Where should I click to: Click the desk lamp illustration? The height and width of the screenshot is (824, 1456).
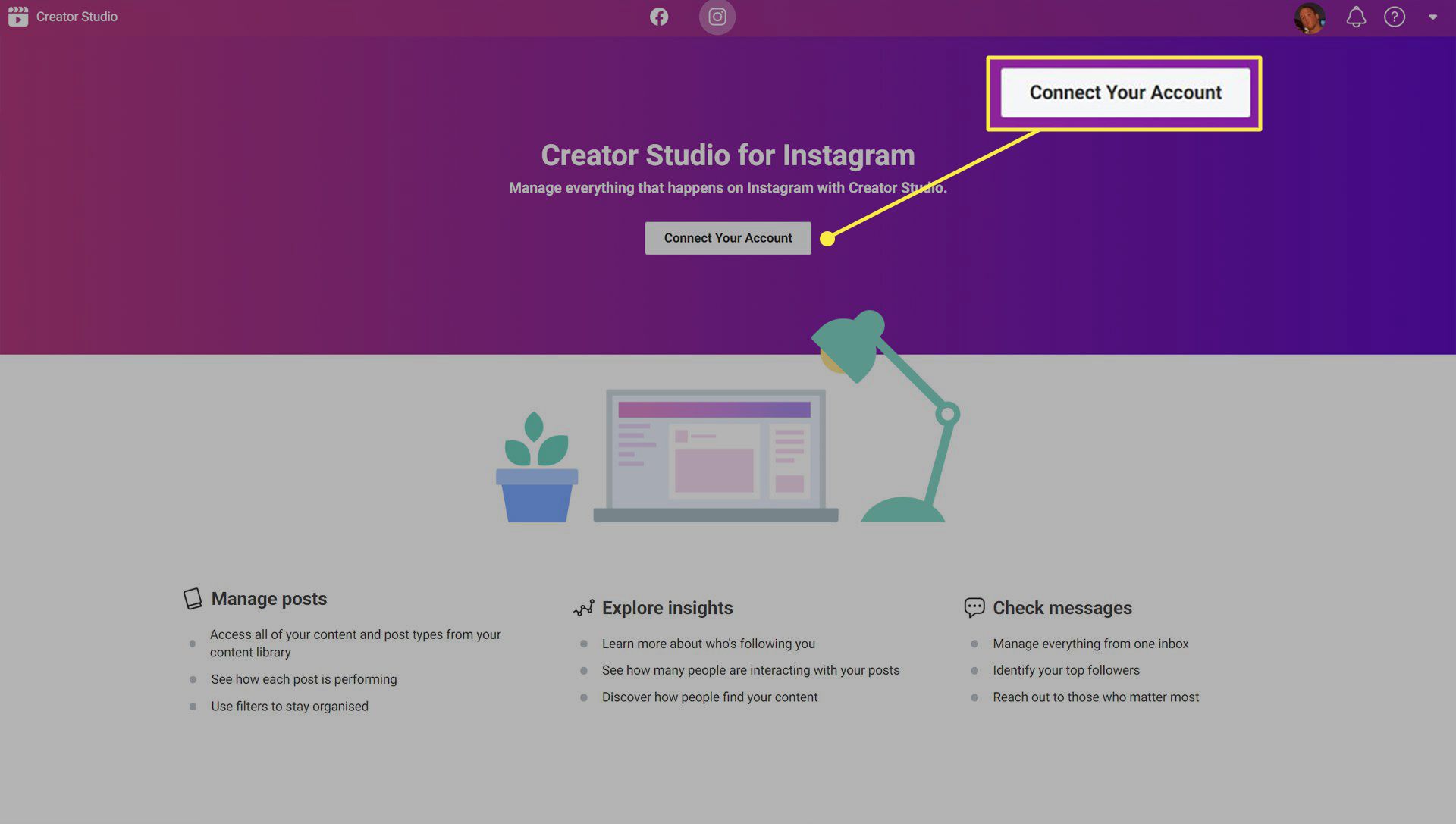(x=887, y=416)
